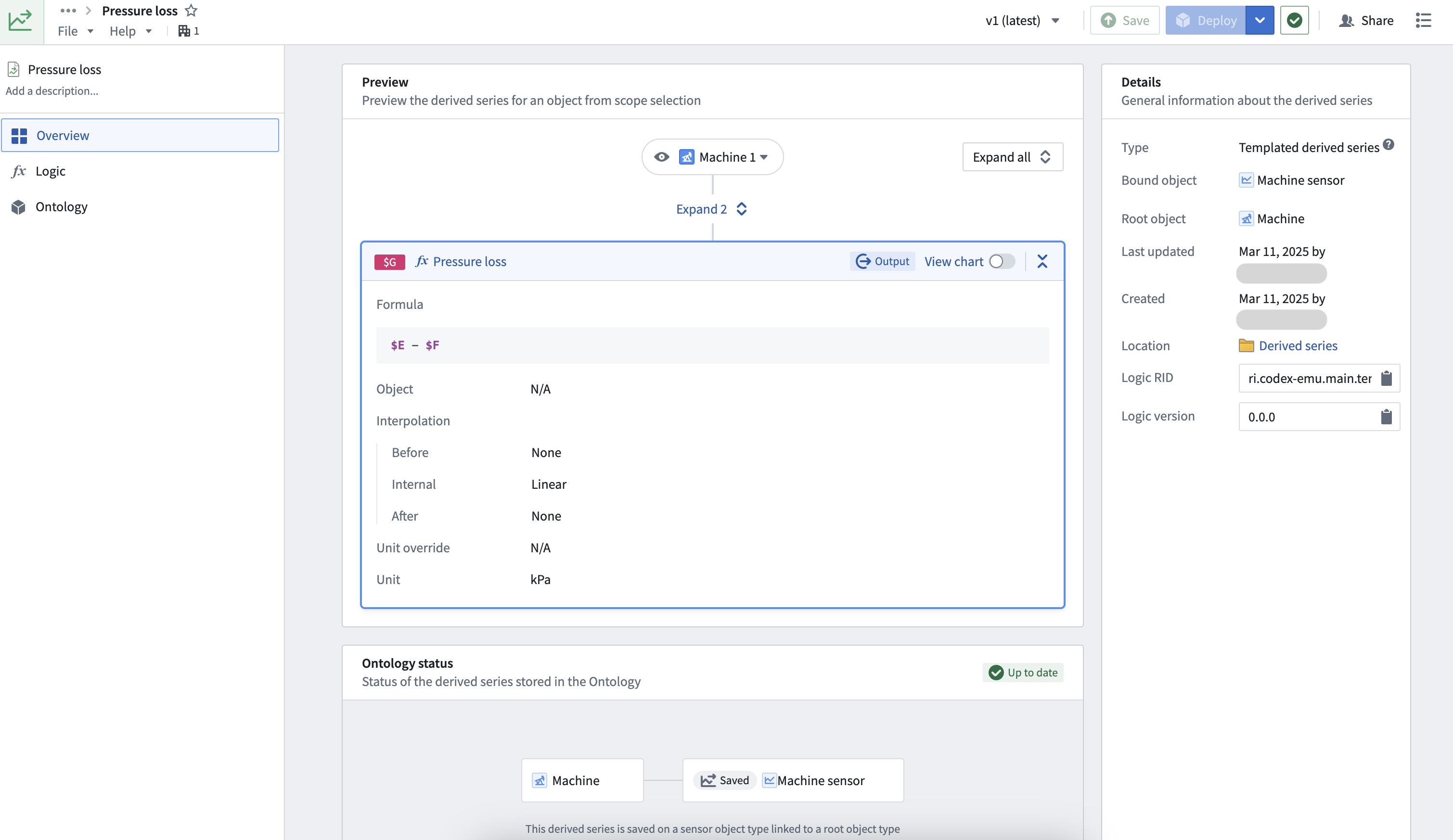The image size is (1453, 840).
Task: Click the organization building icon
Action: point(184,31)
